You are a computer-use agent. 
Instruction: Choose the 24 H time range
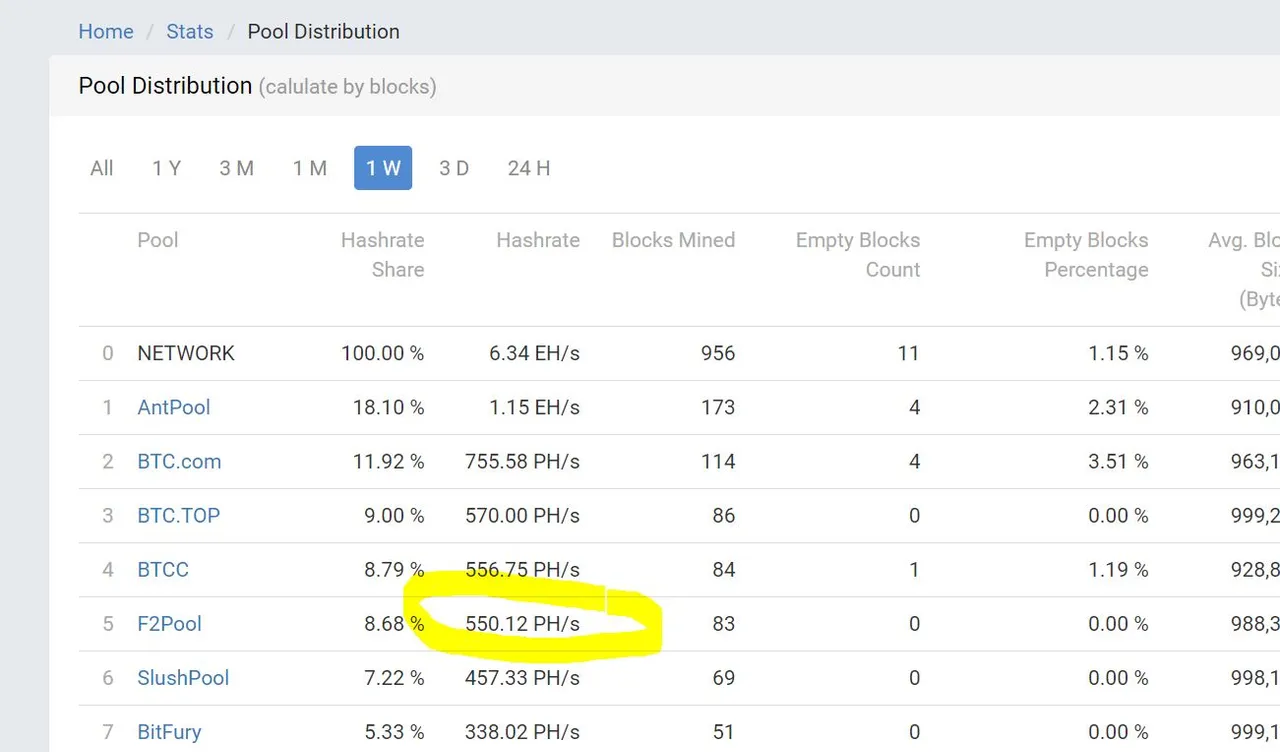coord(529,168)
